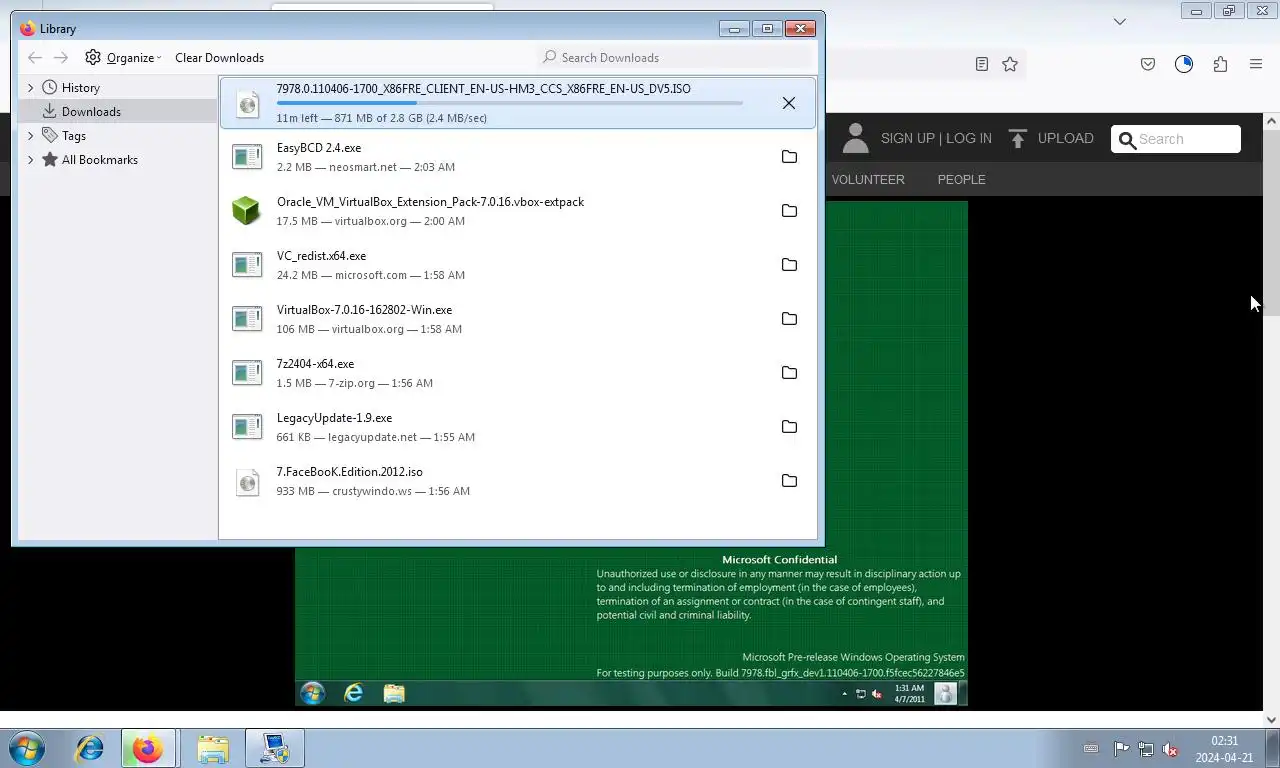This screenshot has width=1280, height=768.
Task: Select Downloads in the Library sidebar
Action: 91,112
